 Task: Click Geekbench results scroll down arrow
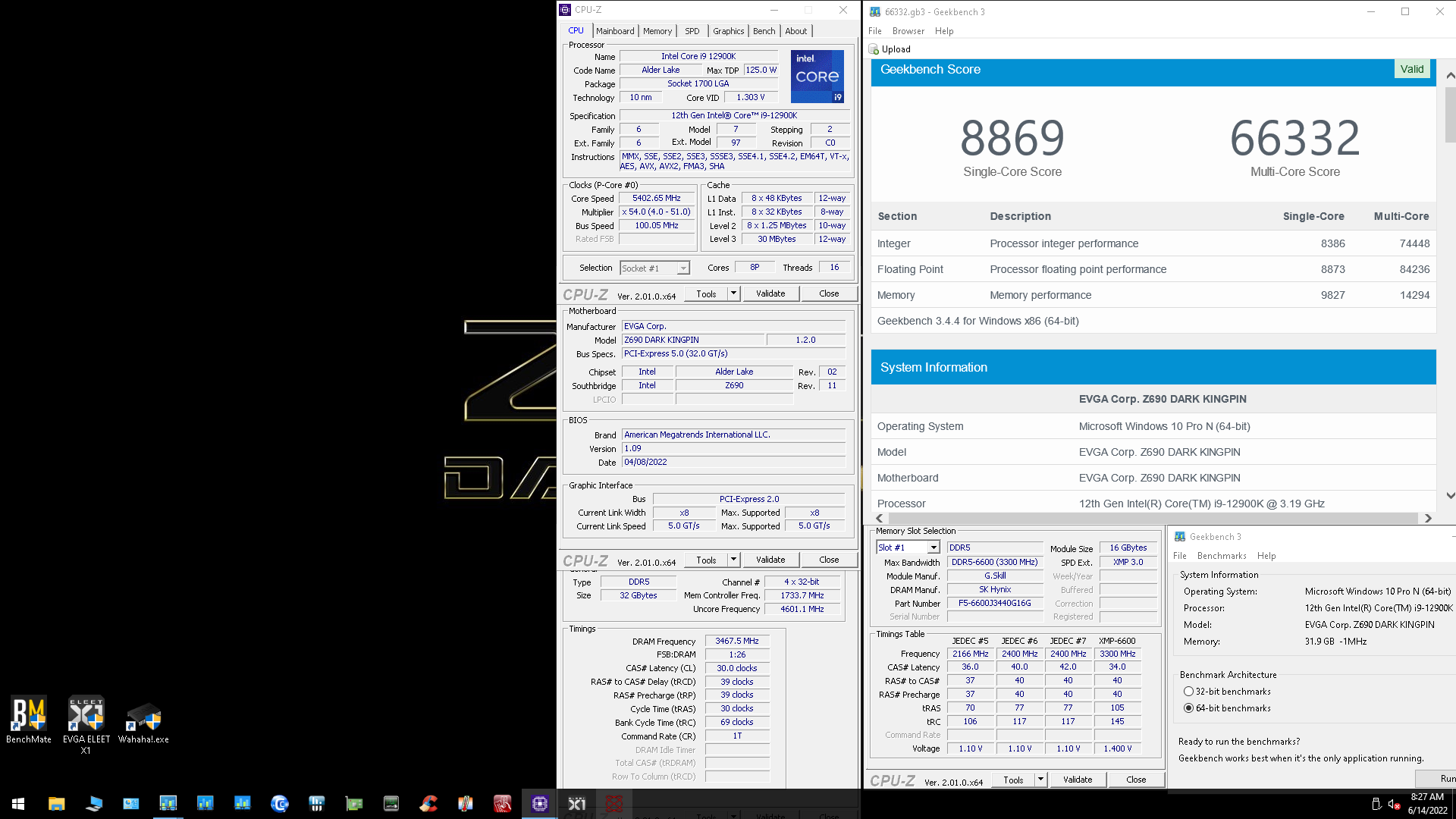pos(1450,495)
